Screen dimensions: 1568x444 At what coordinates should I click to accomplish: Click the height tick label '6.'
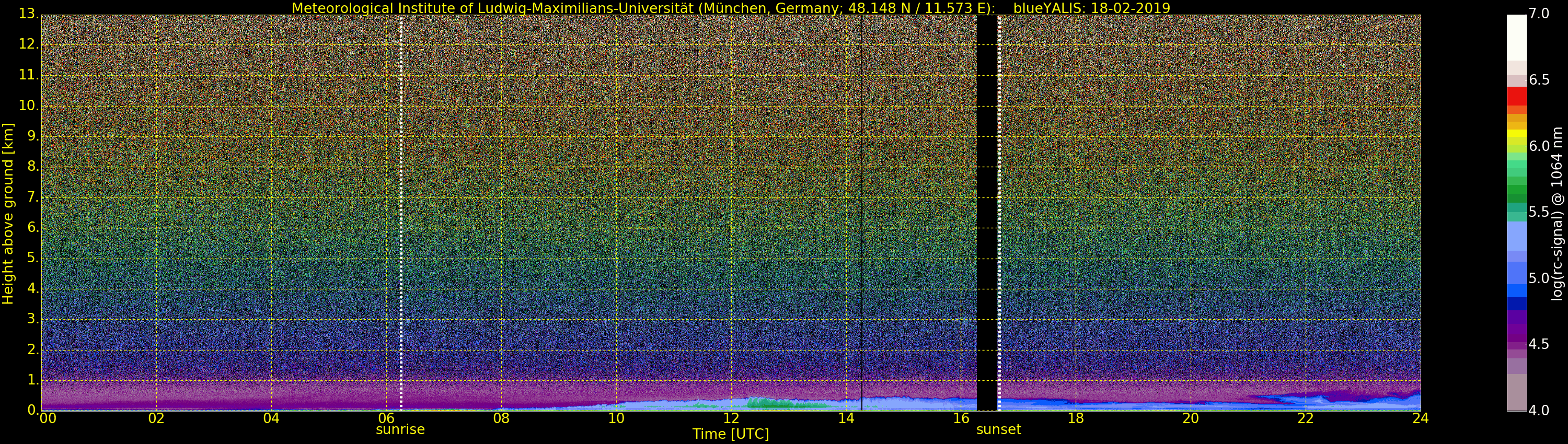click(x=33, y=227)
